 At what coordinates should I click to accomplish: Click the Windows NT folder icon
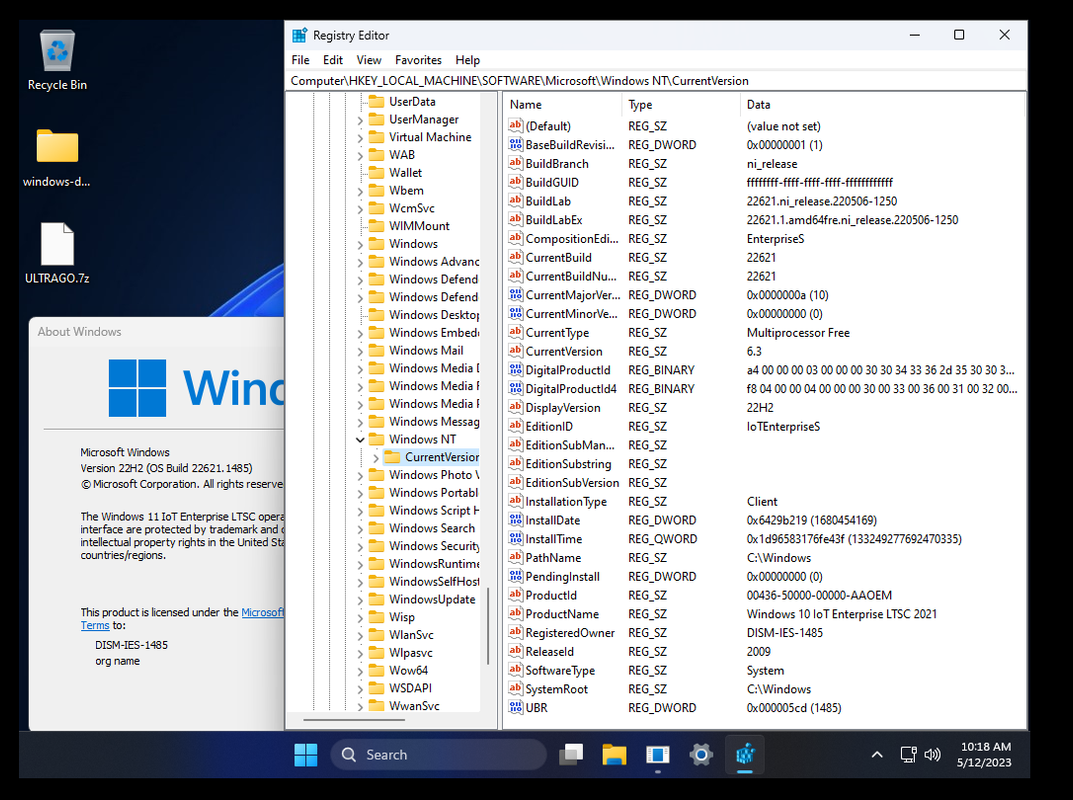click(x=376, y=439)
